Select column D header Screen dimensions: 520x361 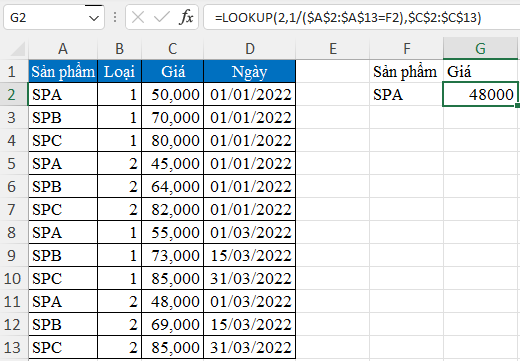tap(250, 49)
